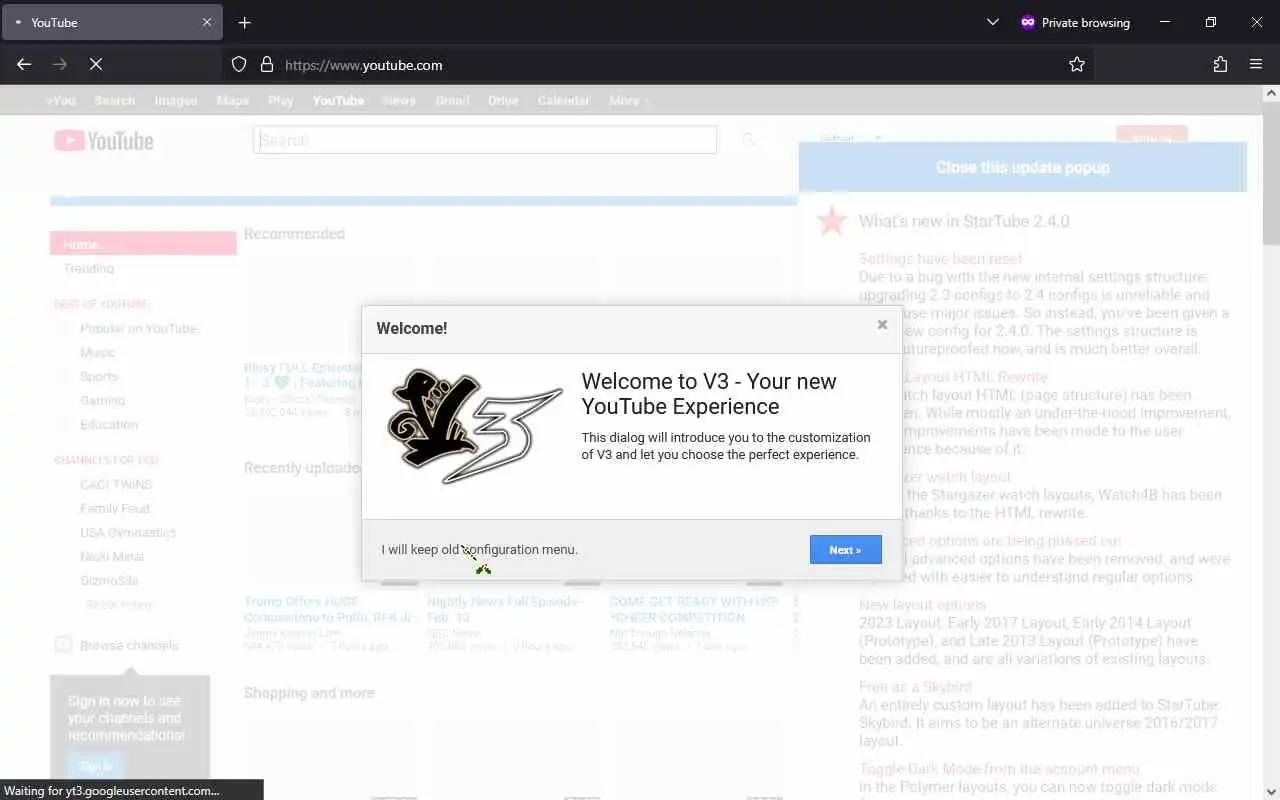
Task: Close the YouTube browser tab
Action: tap(207, 22)
